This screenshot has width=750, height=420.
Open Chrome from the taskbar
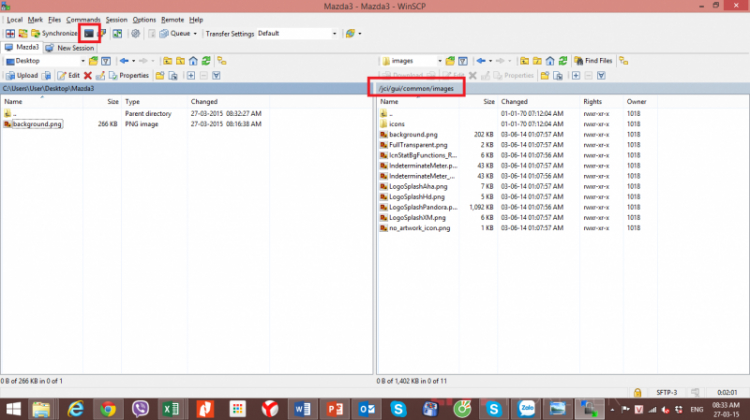click(108, 409)
